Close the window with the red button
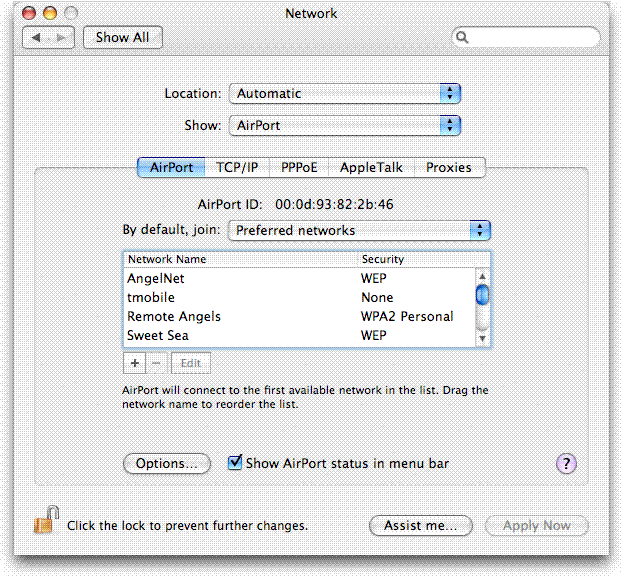Viewport: 623px width, 578px height. (x=29, y=13)
